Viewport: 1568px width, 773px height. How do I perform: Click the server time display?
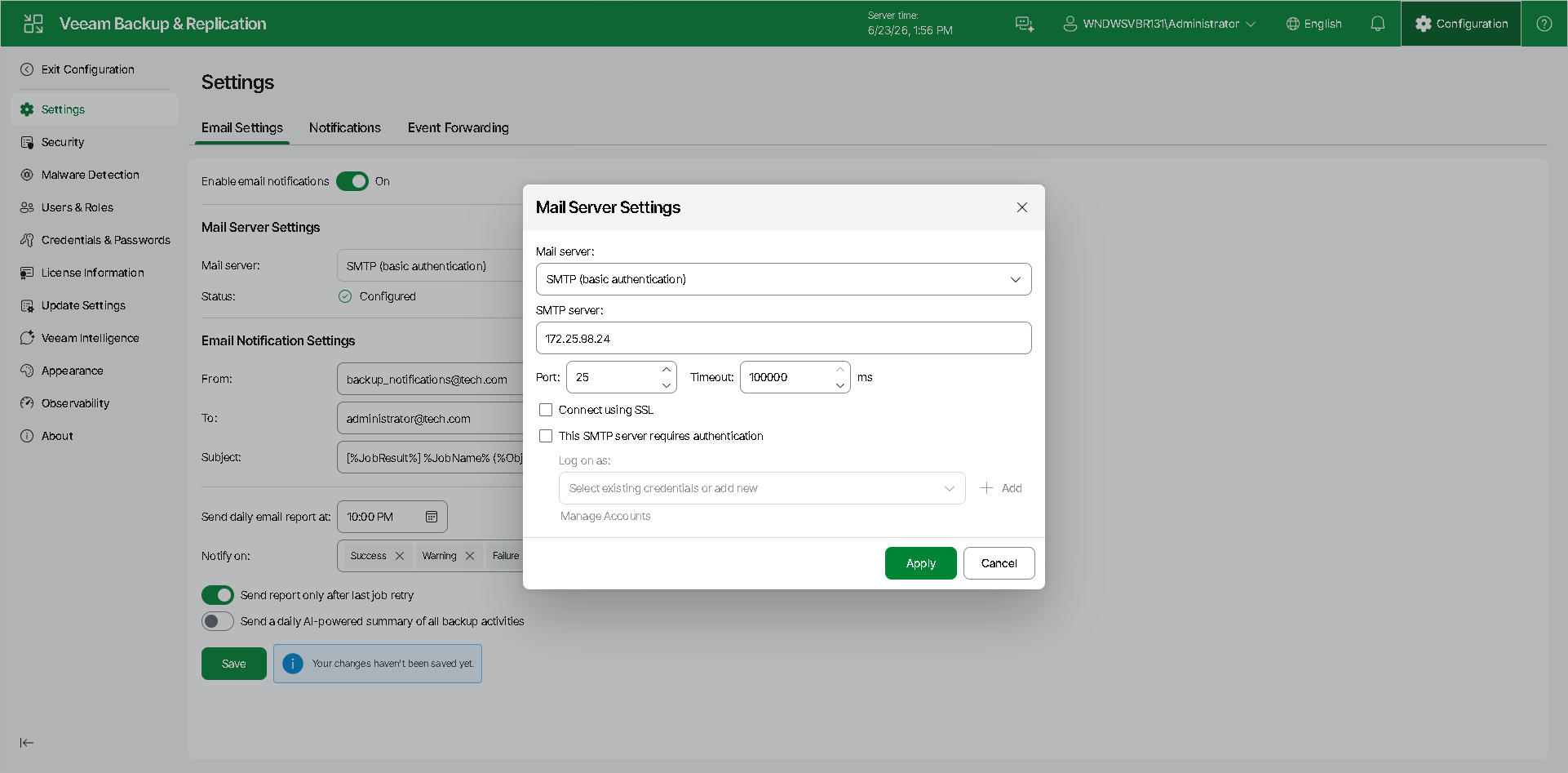910,24
